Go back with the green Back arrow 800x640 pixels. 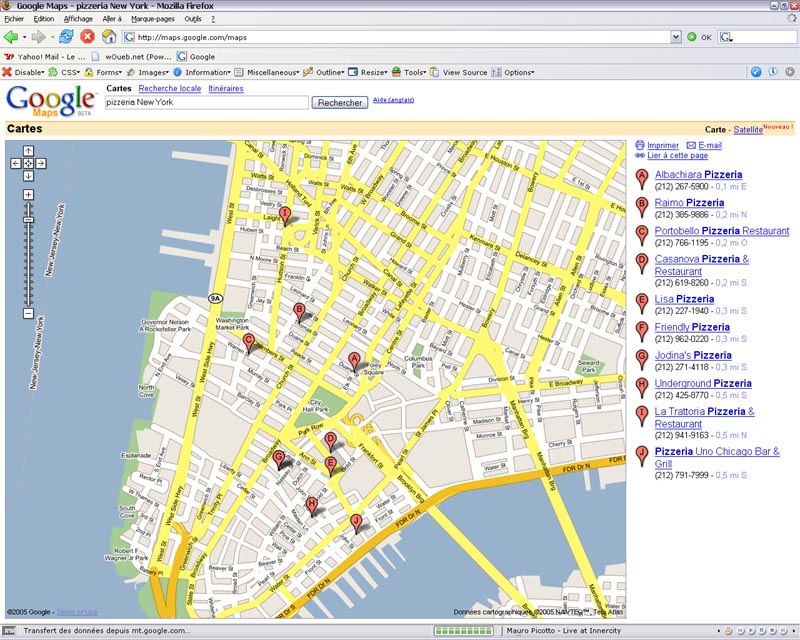[10, 37]
